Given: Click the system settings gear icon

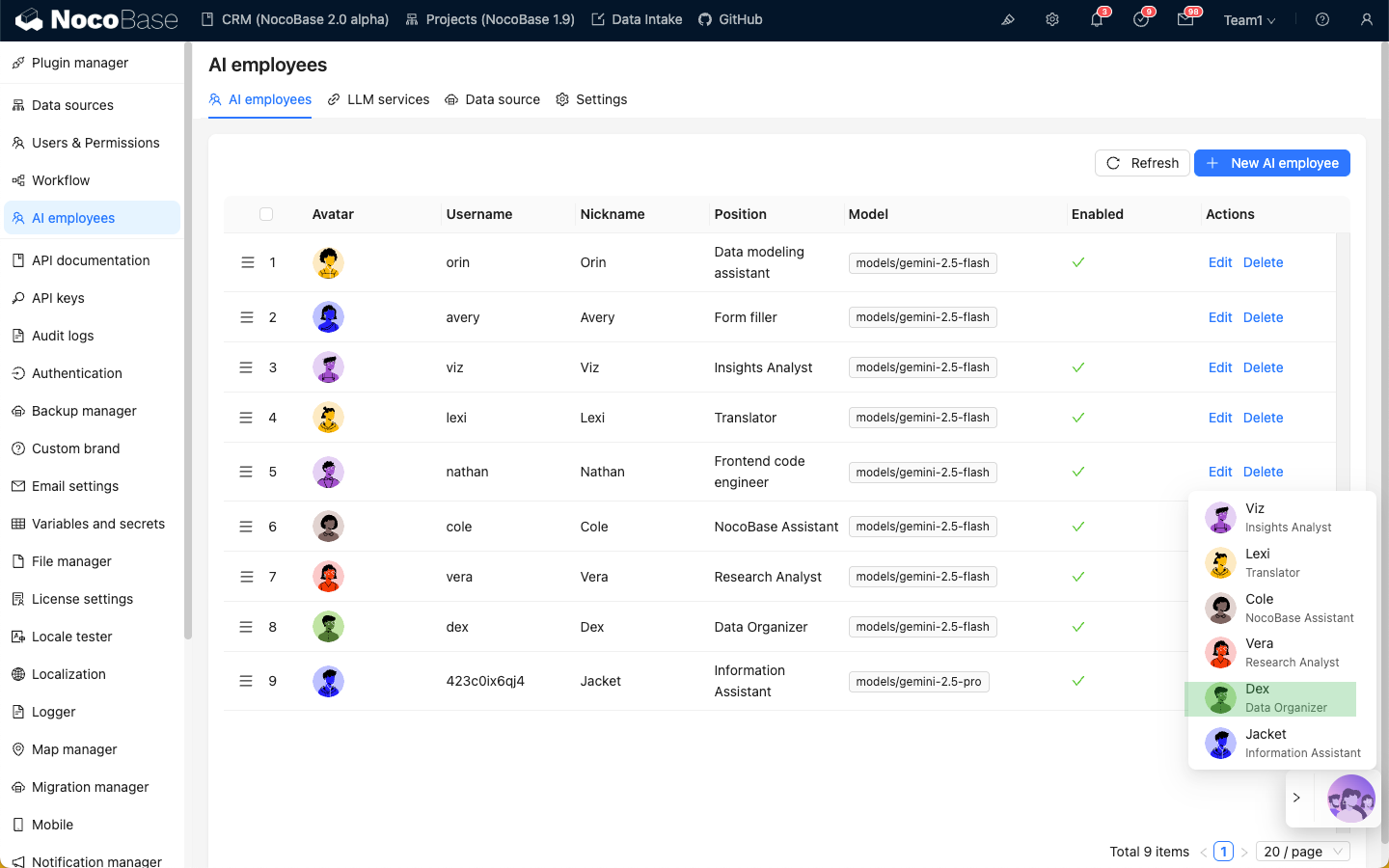Looking at the screenshot, I should click(x=1052, y=19).
